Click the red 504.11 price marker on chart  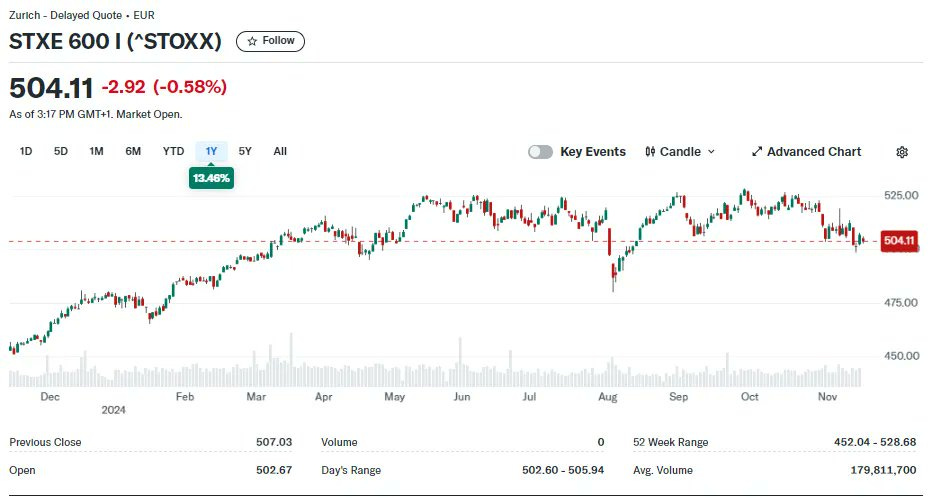[x=899, y=241]
